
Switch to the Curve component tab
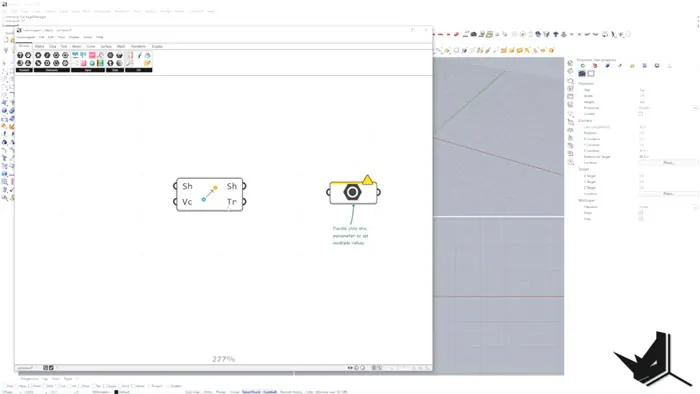click(91, 46)
